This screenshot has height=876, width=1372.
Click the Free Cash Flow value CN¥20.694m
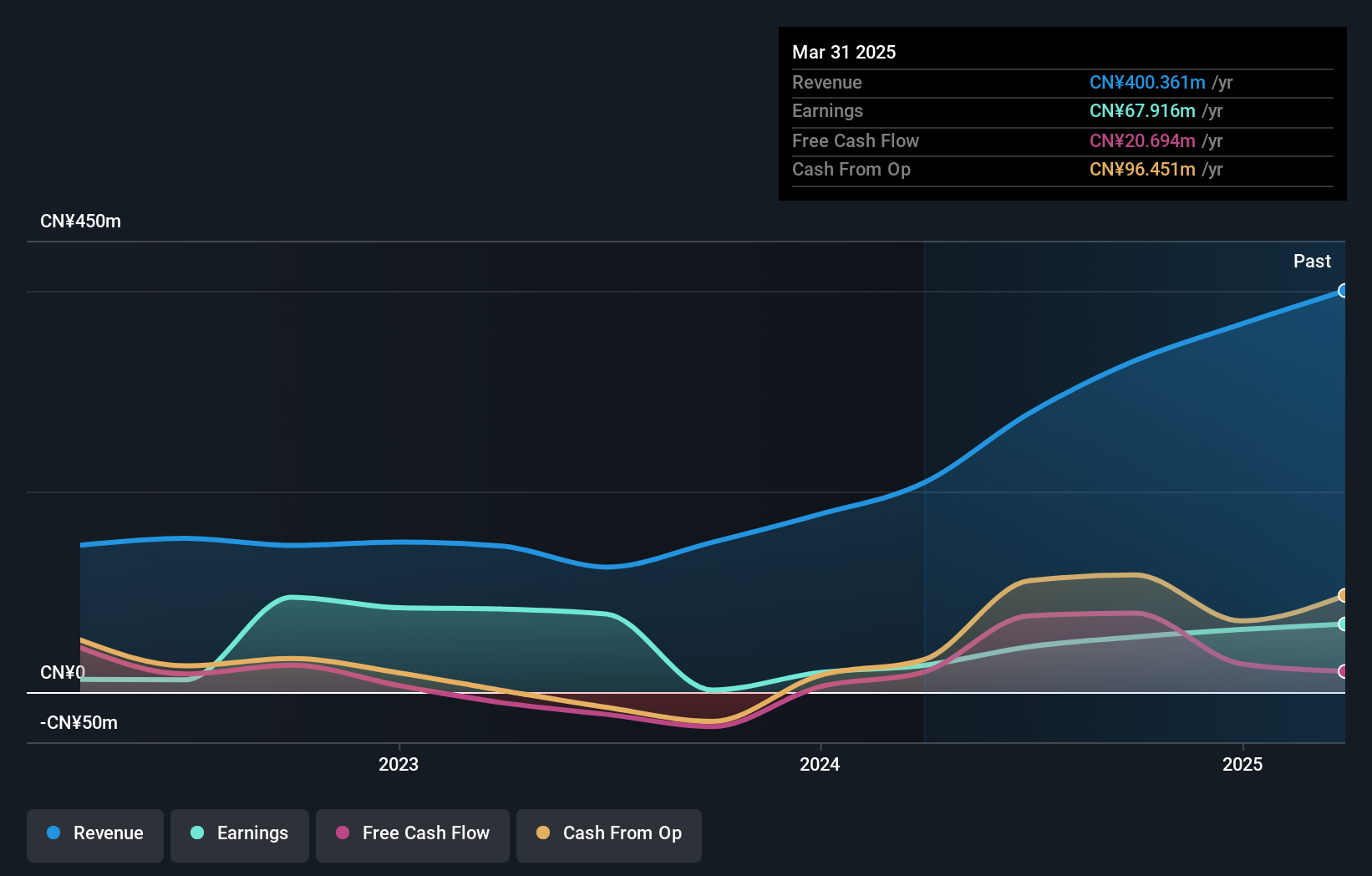1142,140
